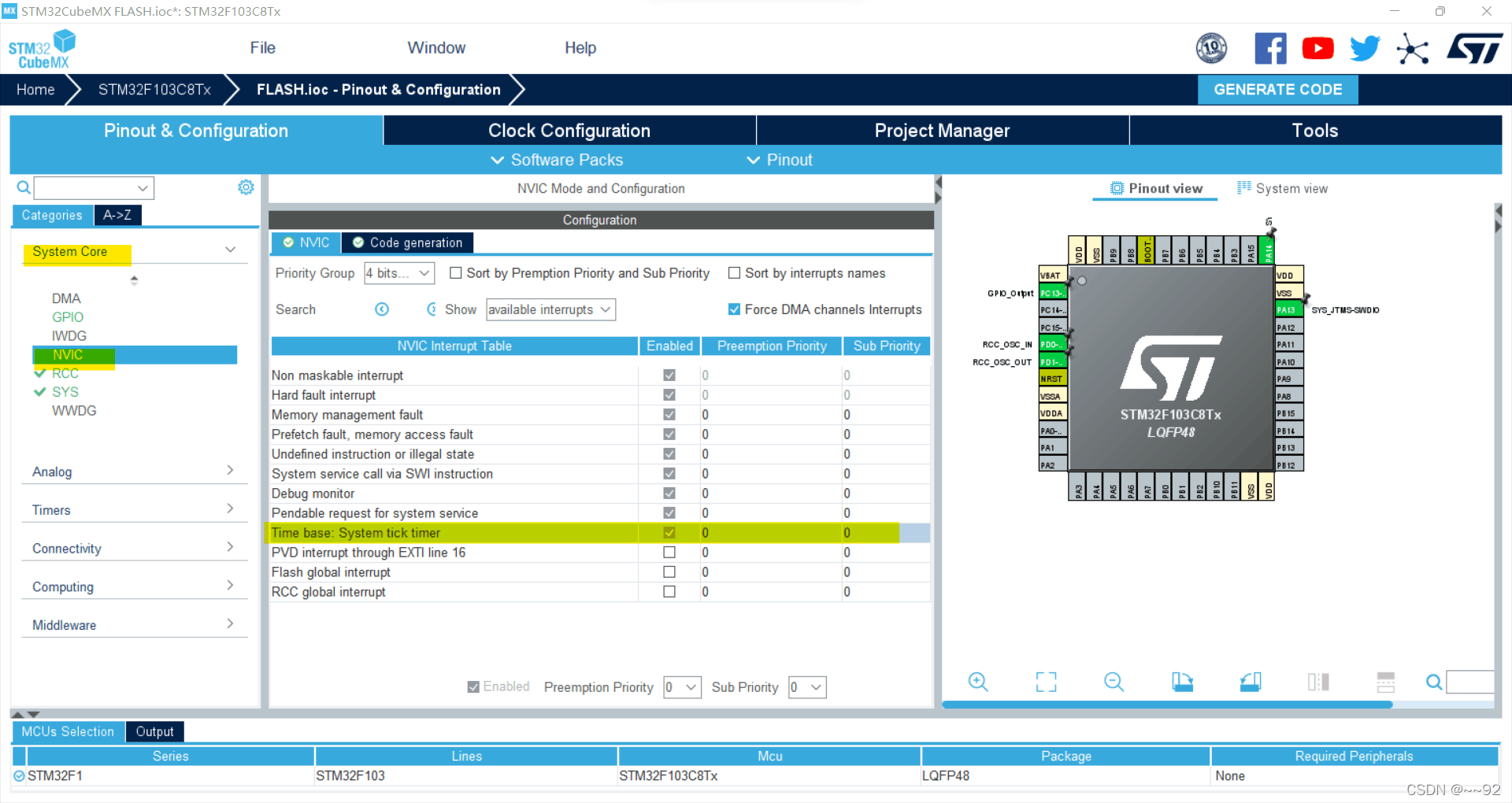Click the peripheral search combo box
The image size is (1512, 803).
pyautogui.click(x=94, y=187)
